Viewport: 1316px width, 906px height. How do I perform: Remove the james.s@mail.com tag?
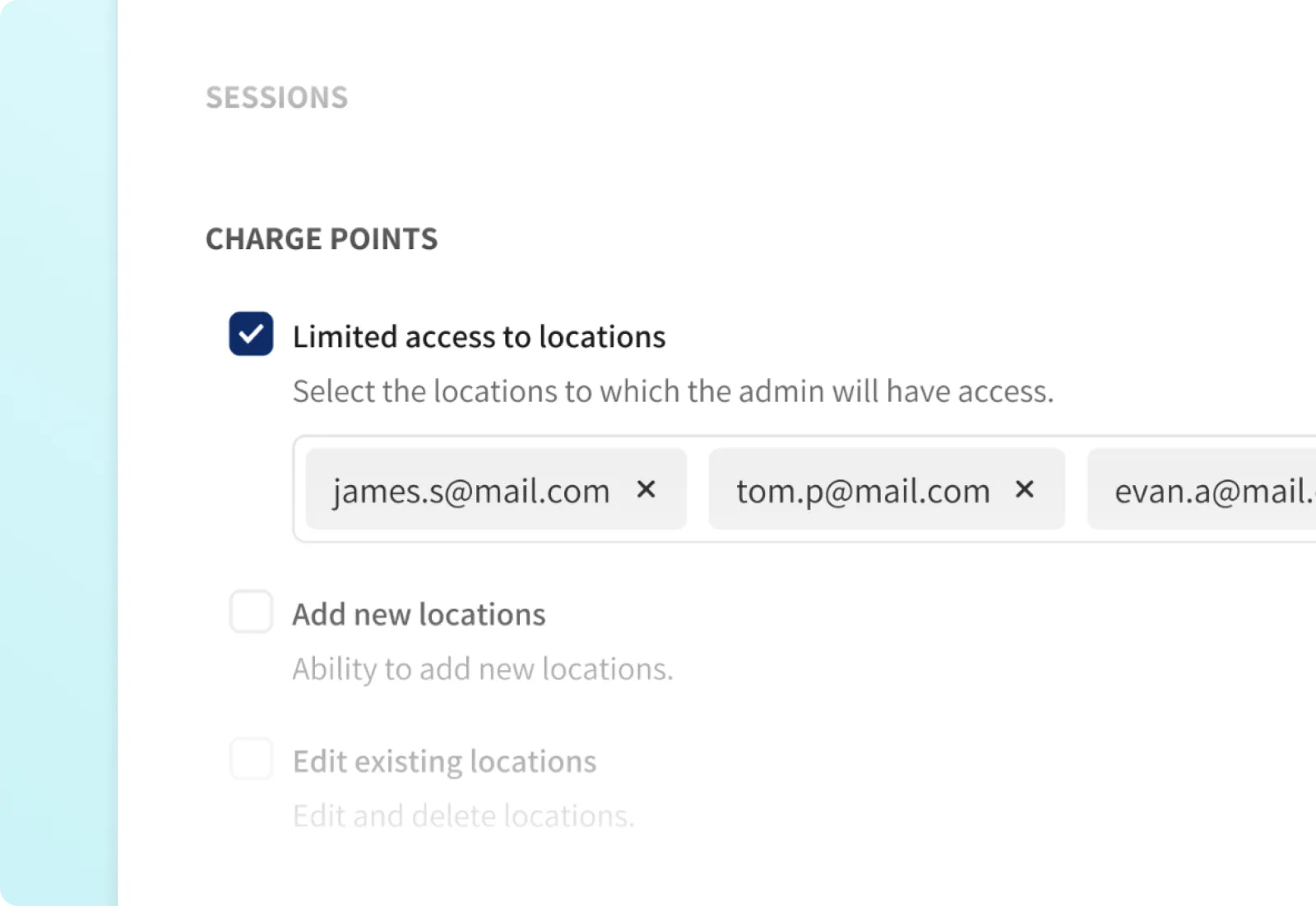[x=646, y=490]
